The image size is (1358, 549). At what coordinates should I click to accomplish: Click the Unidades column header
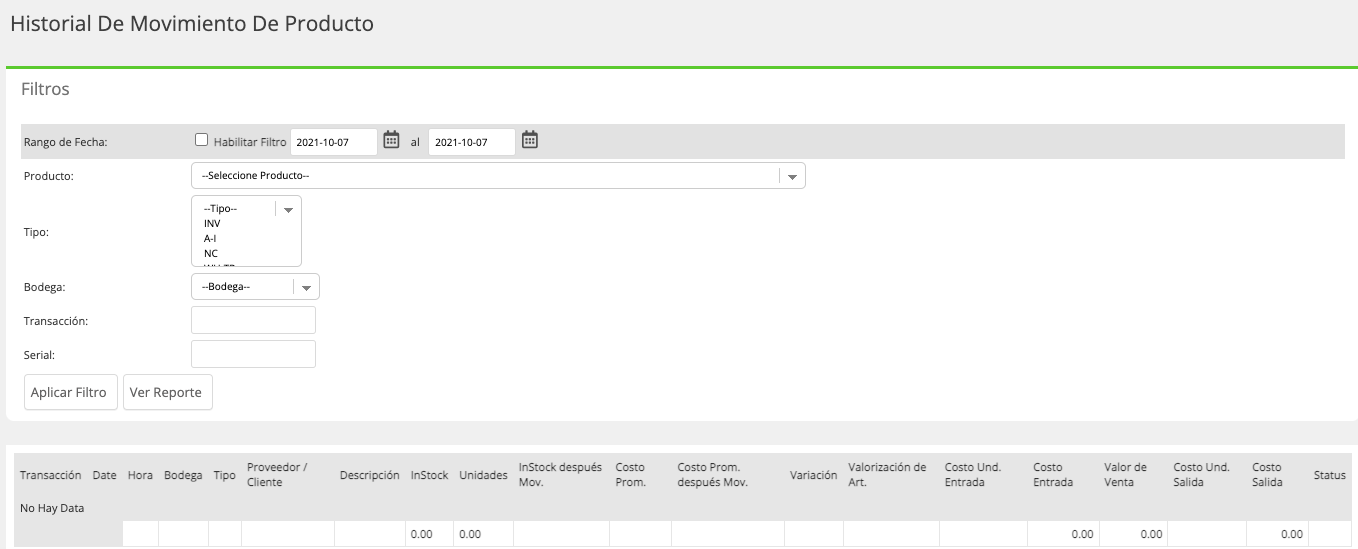point(483,475)
